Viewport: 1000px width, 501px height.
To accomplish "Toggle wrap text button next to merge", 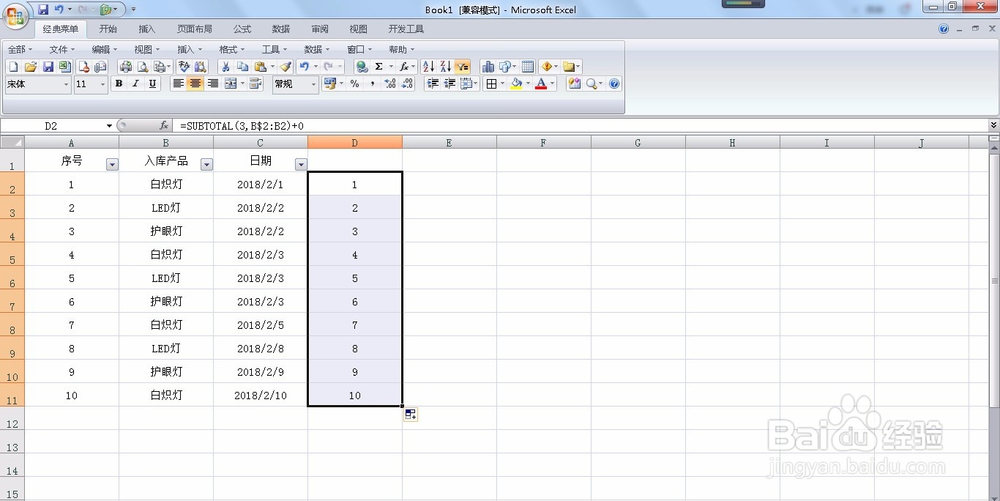I will coord(255,84).
